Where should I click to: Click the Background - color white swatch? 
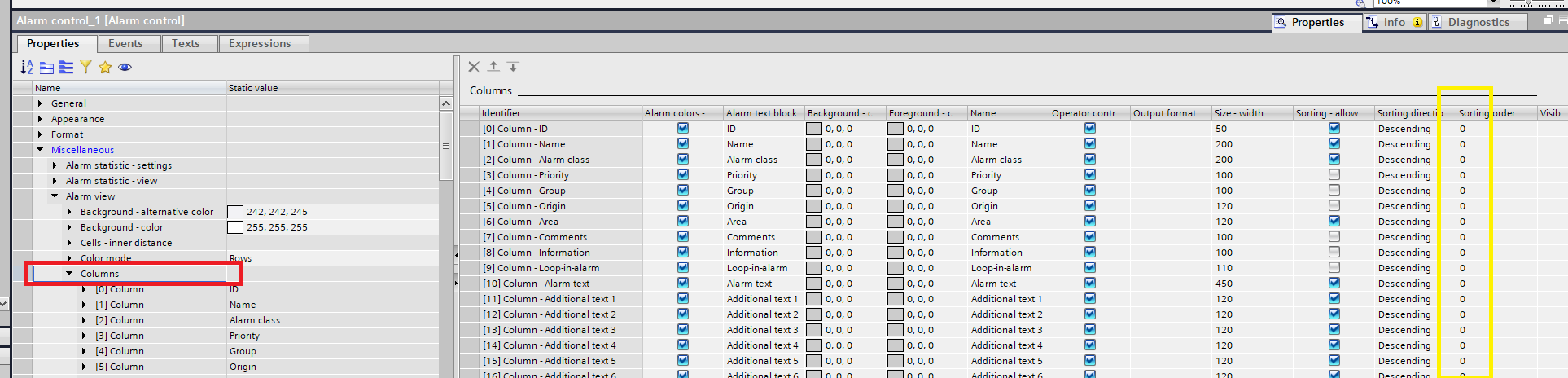[x=235, y=227]
